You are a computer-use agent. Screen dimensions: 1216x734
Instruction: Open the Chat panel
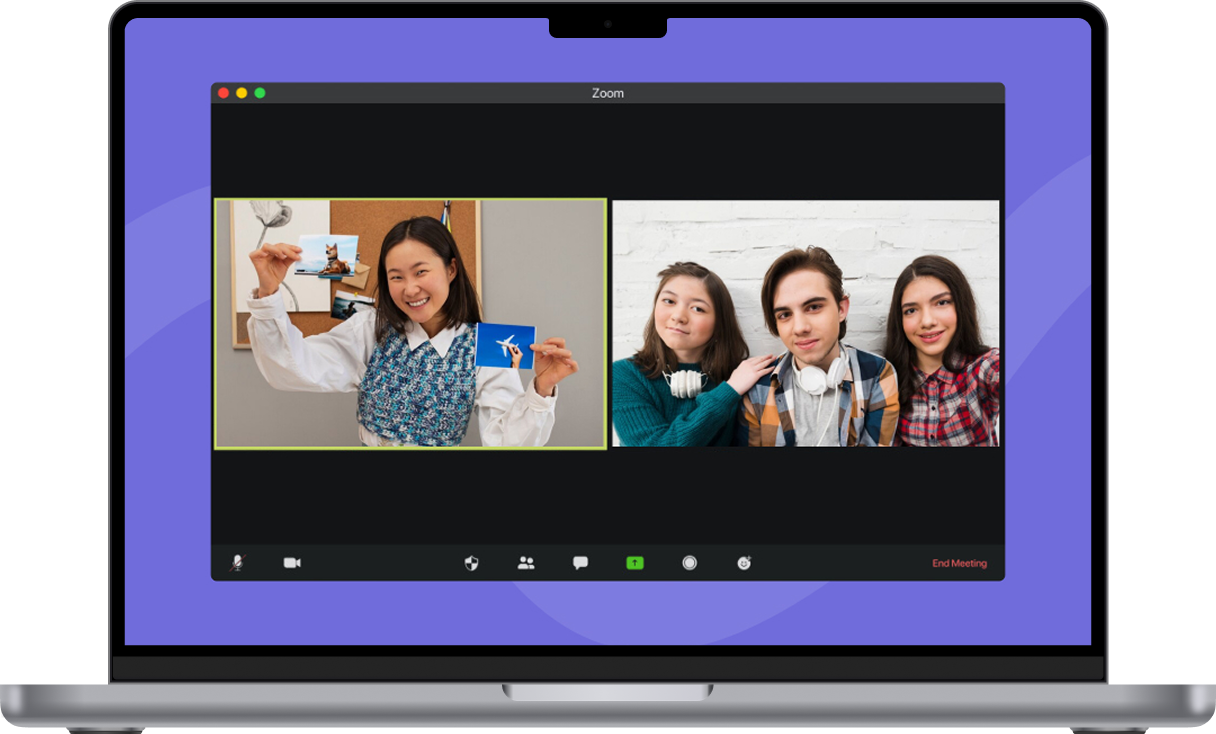[x=580, y=563]
